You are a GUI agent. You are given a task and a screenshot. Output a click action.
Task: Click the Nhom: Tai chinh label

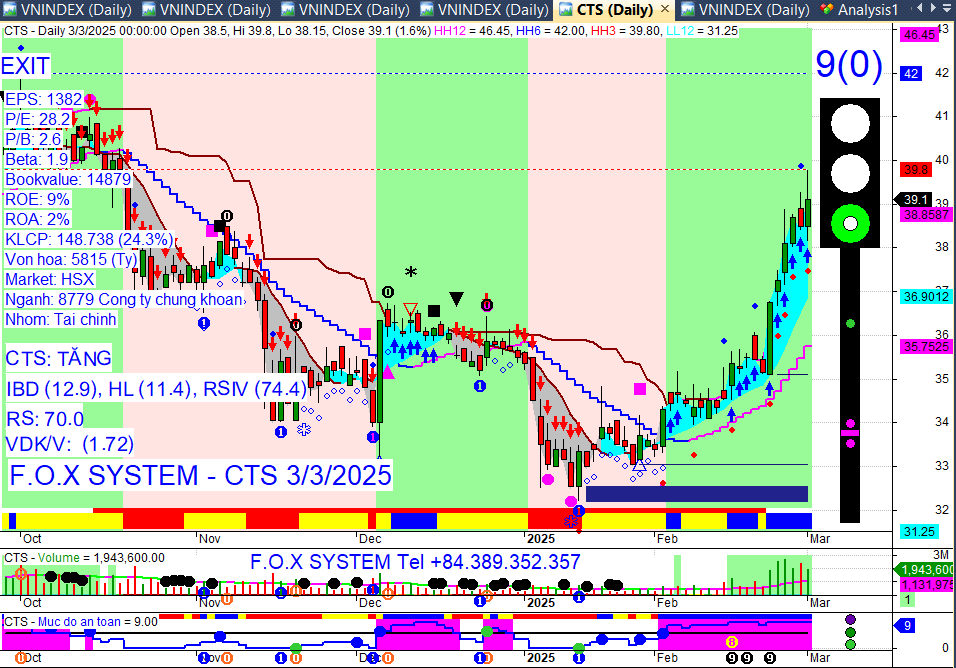click(x=60, y=319)
